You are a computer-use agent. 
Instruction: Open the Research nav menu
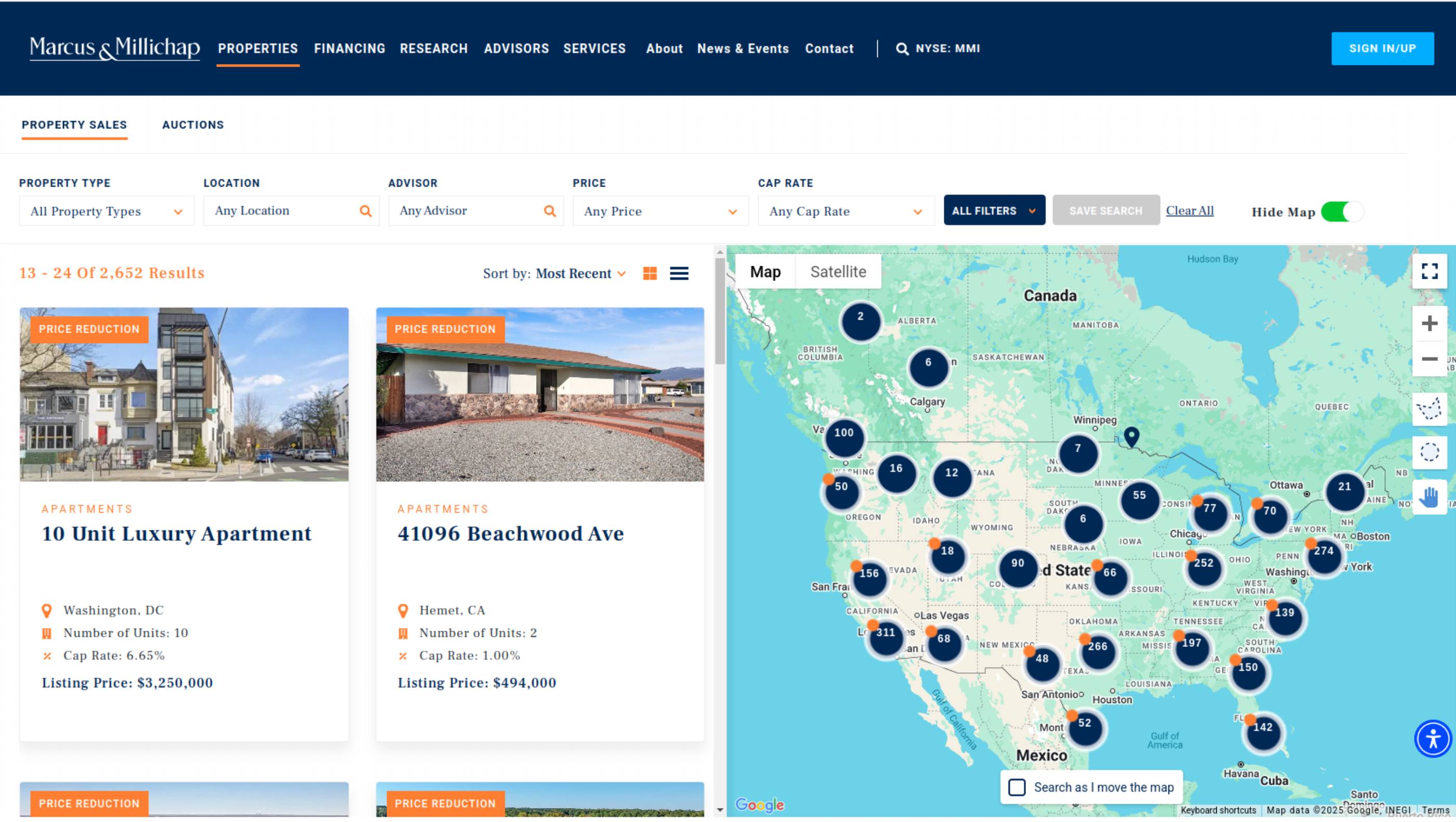tap(434, 48)
